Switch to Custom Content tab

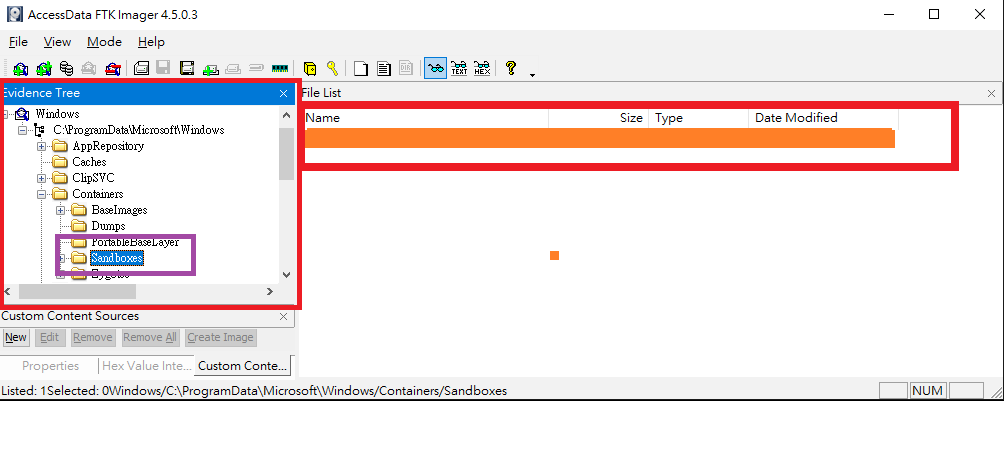point(243,366)
